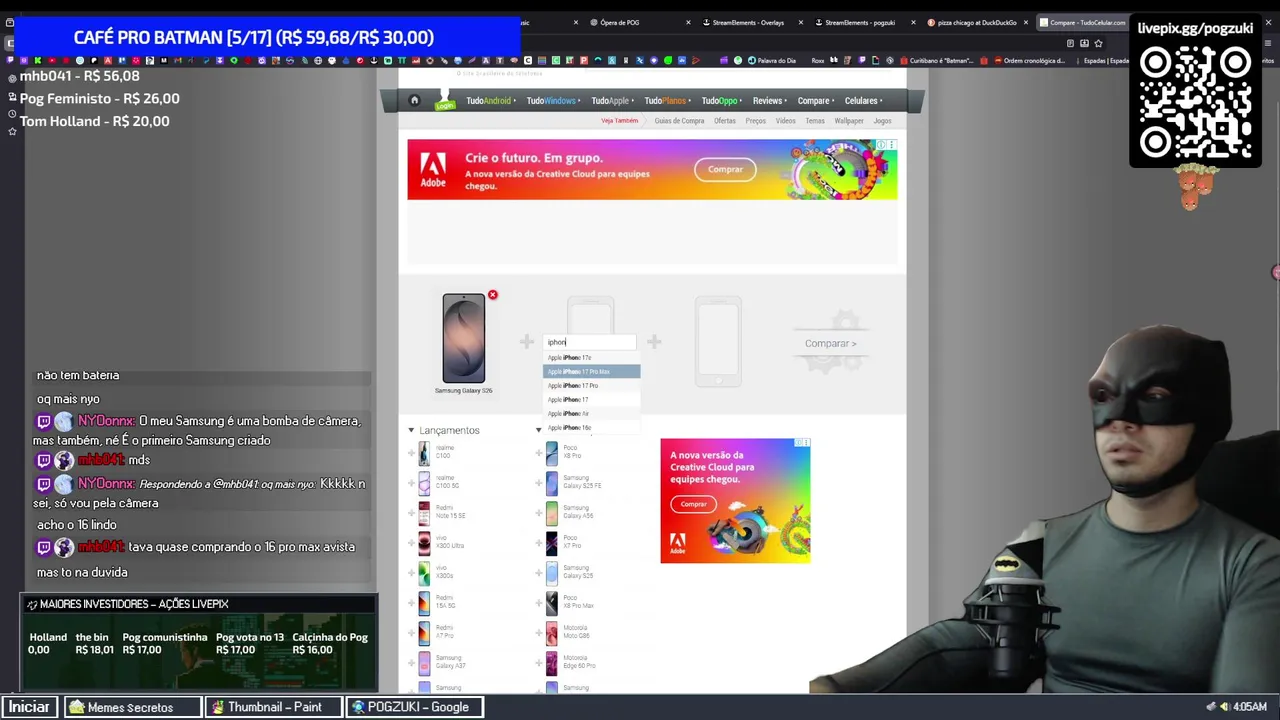Add Poco X8 Pro Max via plus icon

538,604
